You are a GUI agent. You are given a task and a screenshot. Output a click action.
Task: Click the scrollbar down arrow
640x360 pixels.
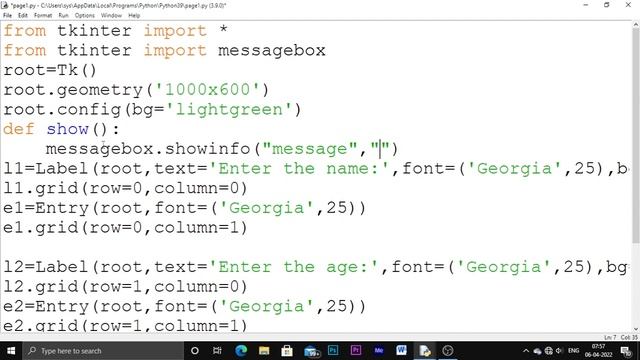(x=636, y=329)
